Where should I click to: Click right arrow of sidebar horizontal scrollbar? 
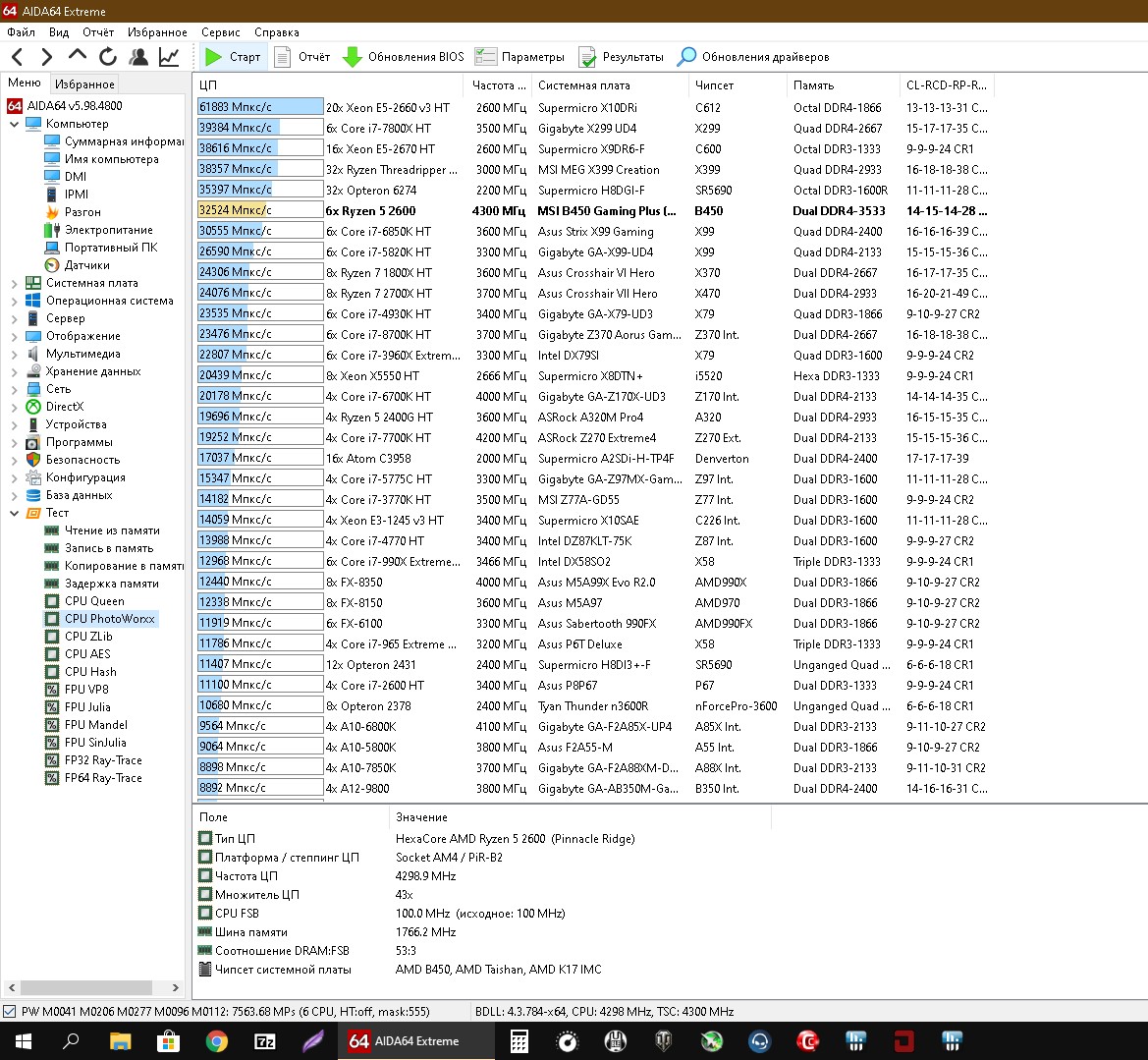tap(176, 987)
